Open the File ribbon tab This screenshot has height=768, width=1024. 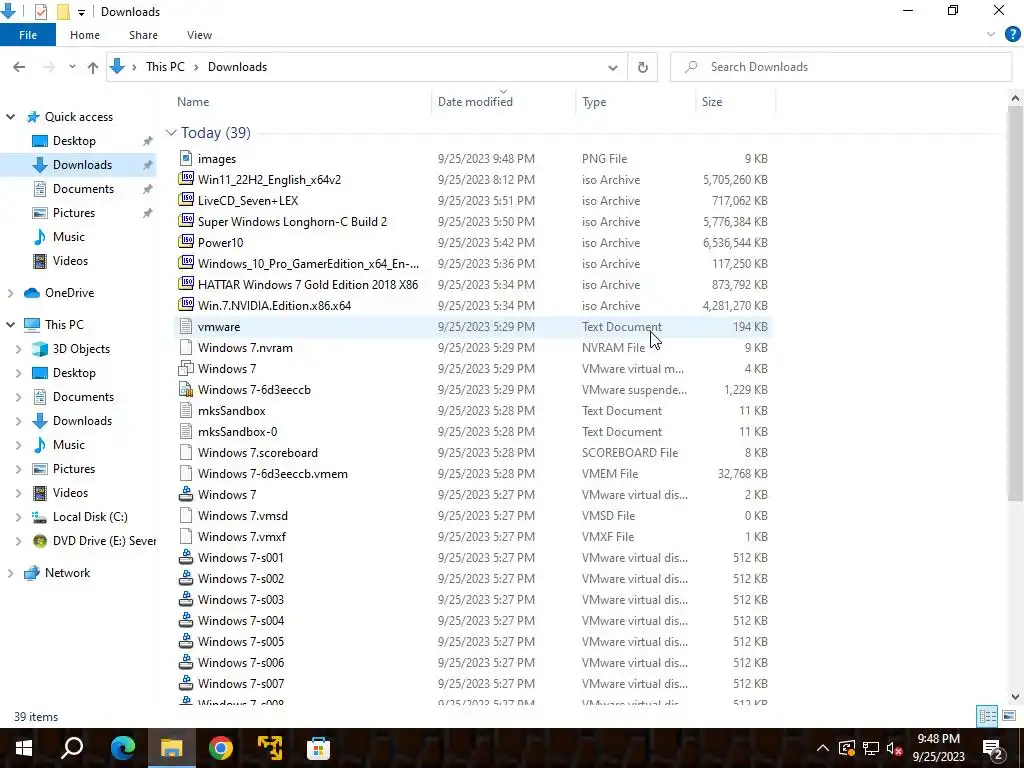pyautogui.click(x=27, y=35)
